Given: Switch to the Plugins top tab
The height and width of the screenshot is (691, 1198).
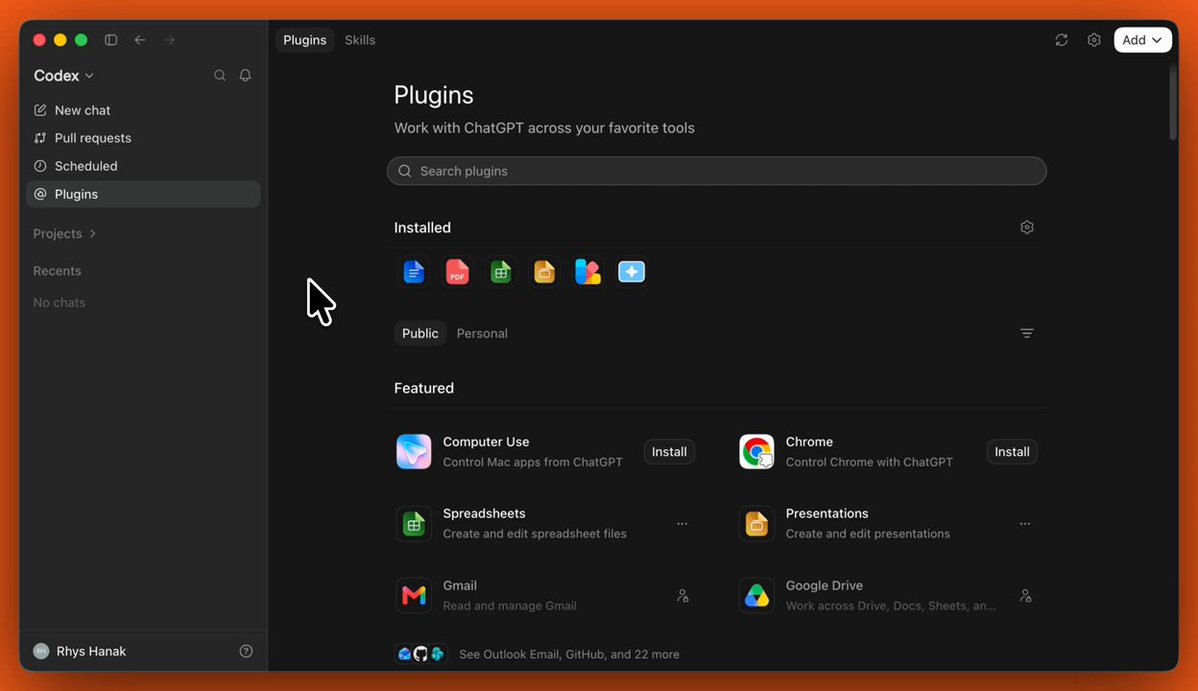Looking at the screenshot, I should (x=305, y=40).
